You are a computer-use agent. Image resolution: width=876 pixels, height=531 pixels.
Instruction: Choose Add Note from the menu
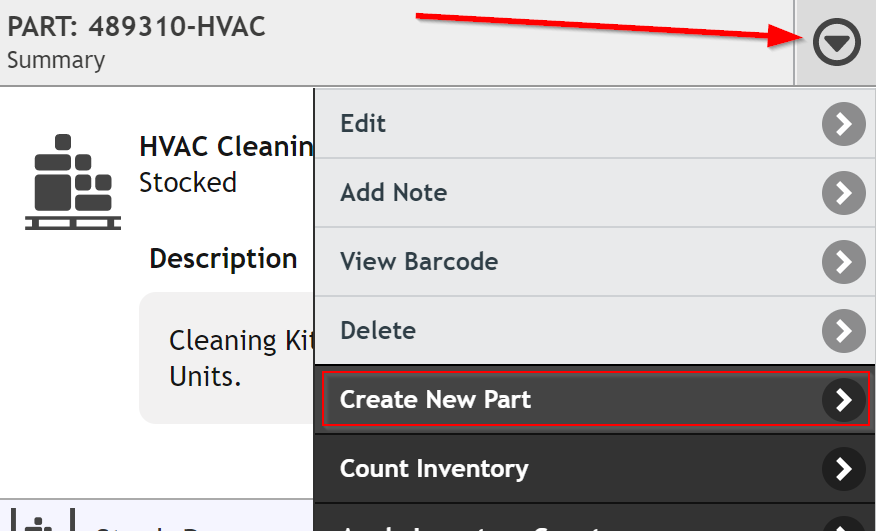595,193
